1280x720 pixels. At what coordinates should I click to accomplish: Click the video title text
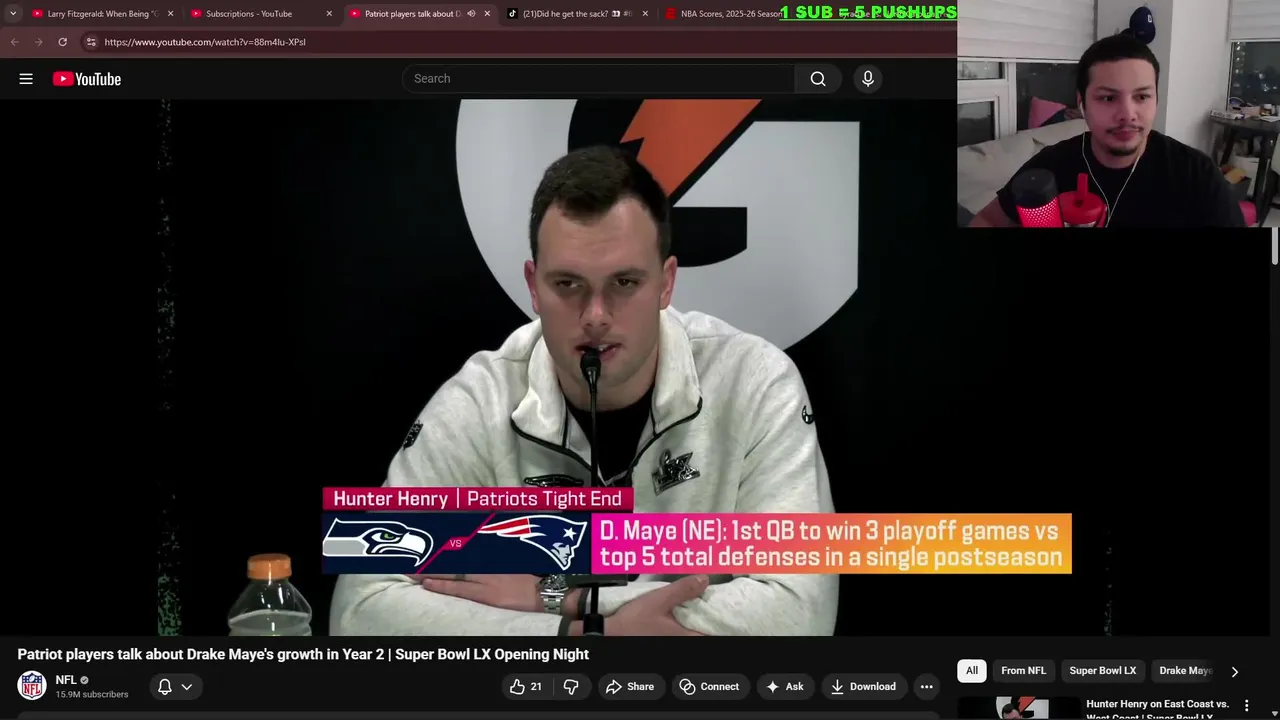coord(303,654)
